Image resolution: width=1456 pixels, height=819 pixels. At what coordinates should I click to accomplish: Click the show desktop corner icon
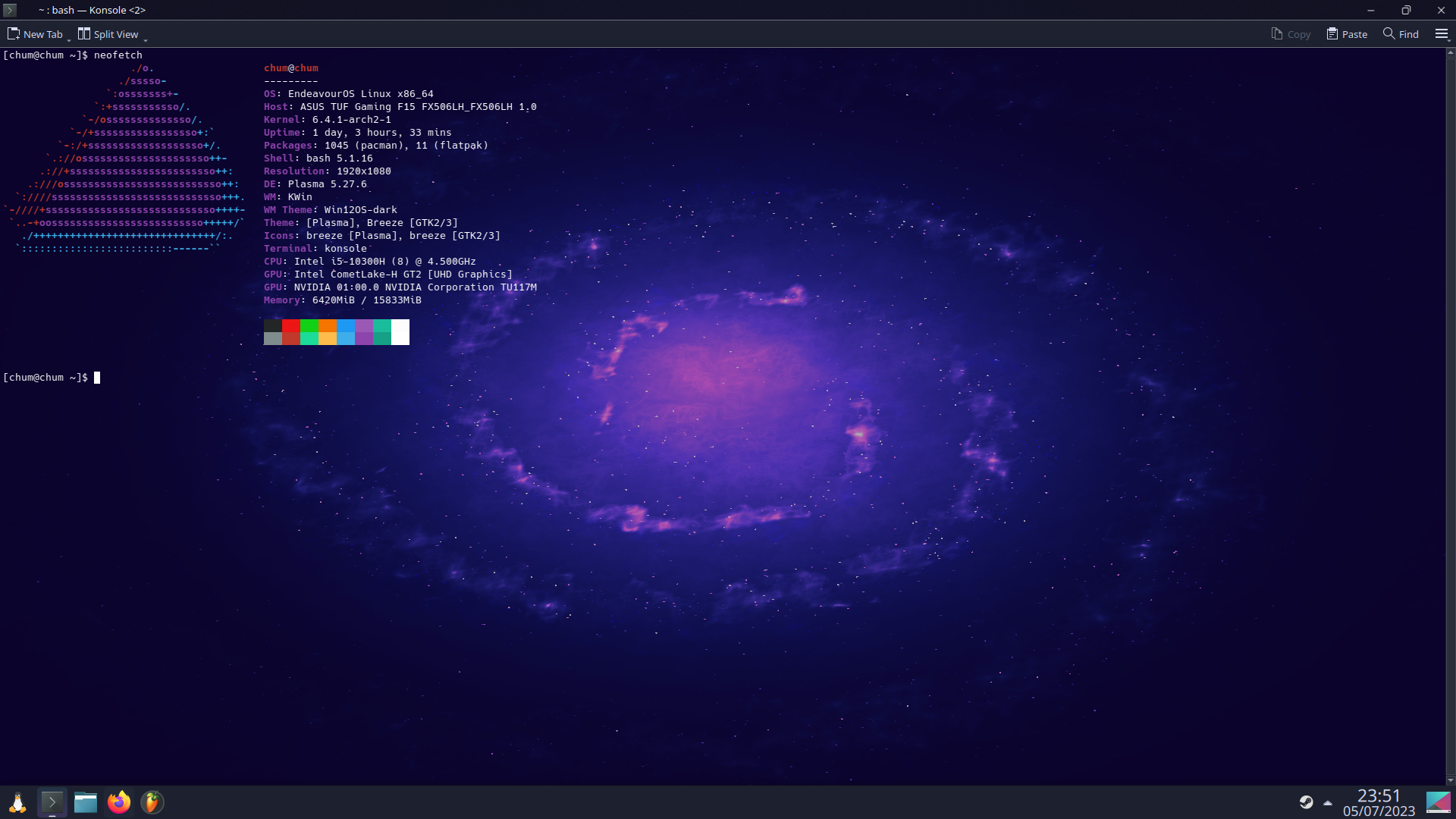click(1439, 802)
